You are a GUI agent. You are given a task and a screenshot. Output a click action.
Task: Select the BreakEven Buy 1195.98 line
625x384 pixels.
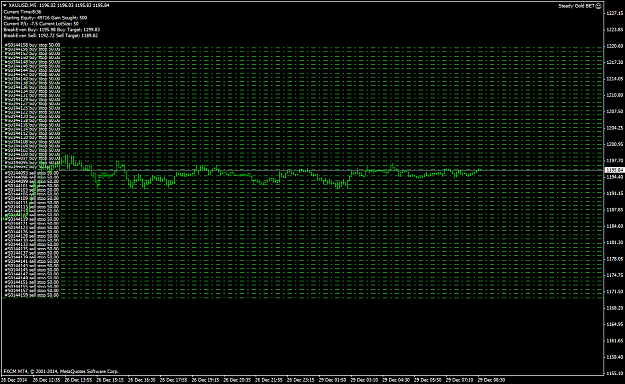tap(51, 30)
